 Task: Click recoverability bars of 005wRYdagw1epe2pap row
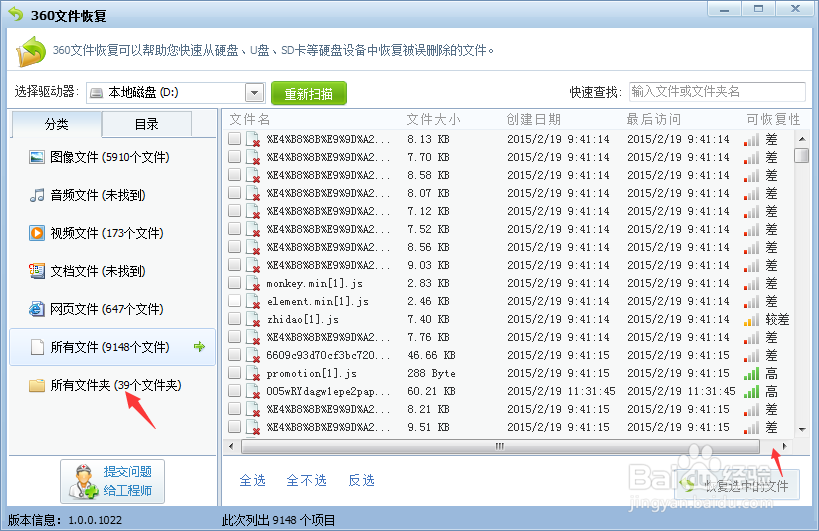pos(752,392)
